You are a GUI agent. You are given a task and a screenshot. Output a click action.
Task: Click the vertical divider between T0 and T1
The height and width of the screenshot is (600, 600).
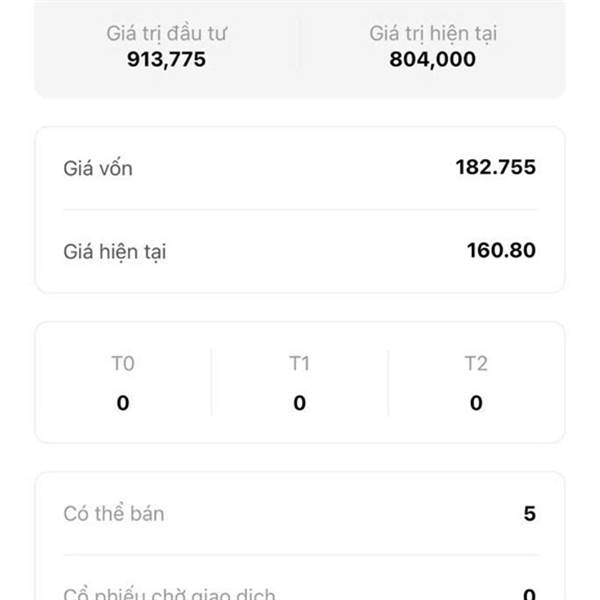[211, 382]
